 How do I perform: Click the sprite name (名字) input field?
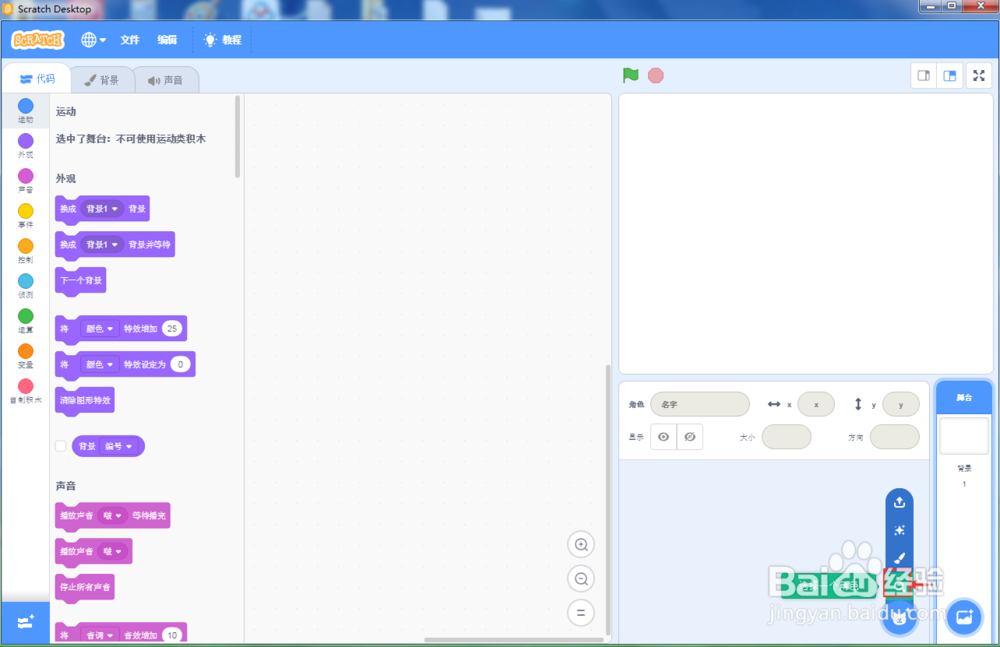pos(699,404)
